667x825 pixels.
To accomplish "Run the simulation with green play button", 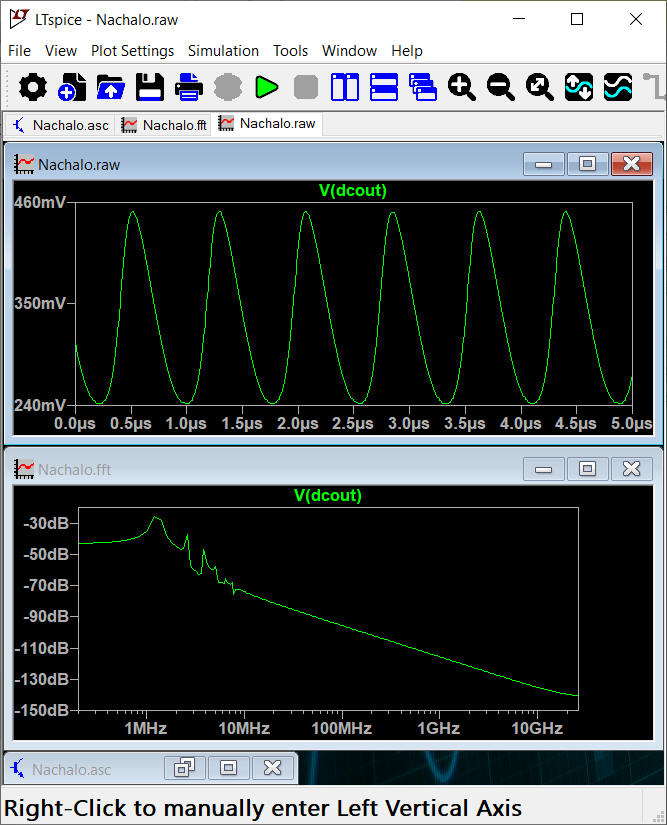I will coord(266,87).
